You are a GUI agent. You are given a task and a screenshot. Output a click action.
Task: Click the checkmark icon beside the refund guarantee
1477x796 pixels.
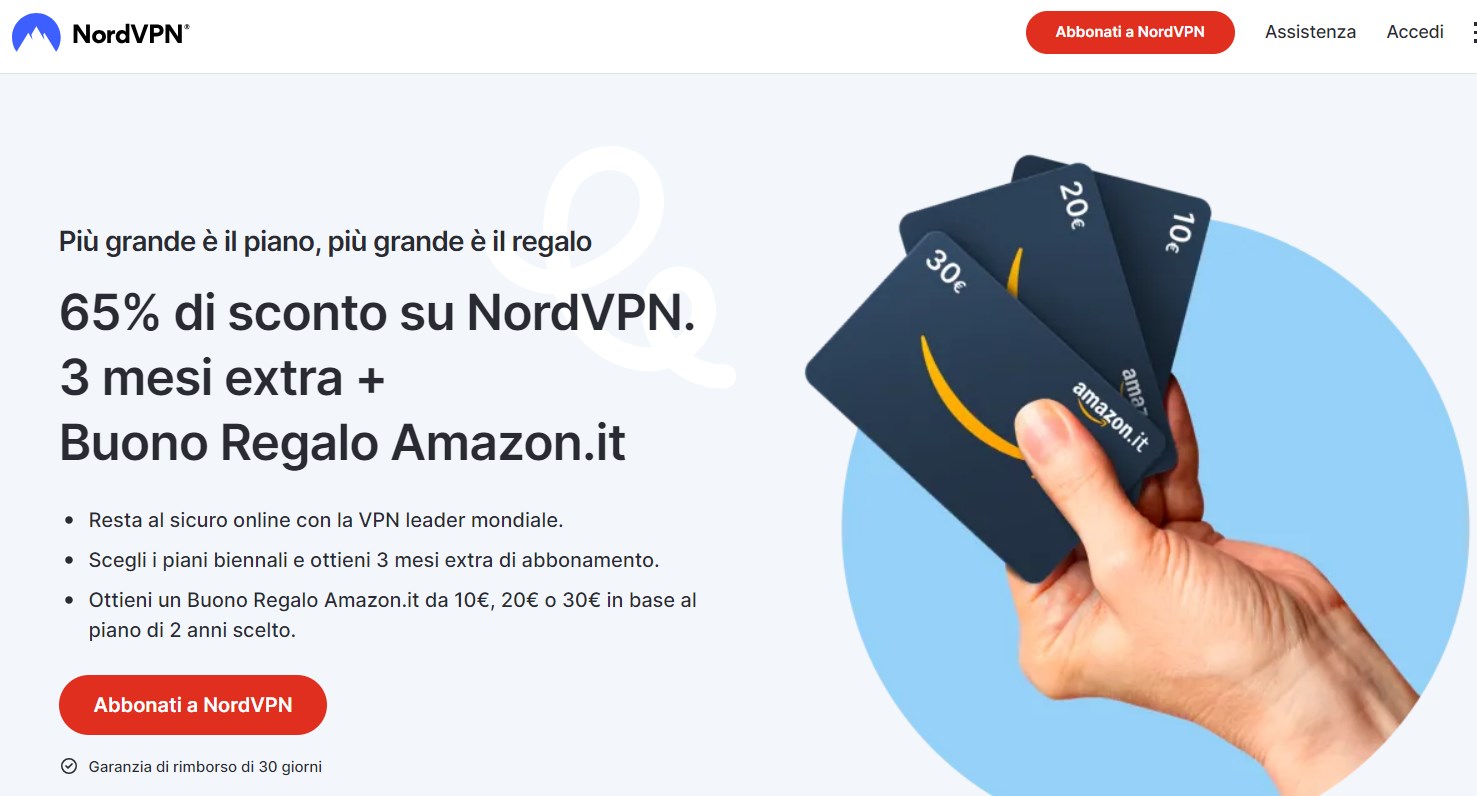tap(69, 767)
